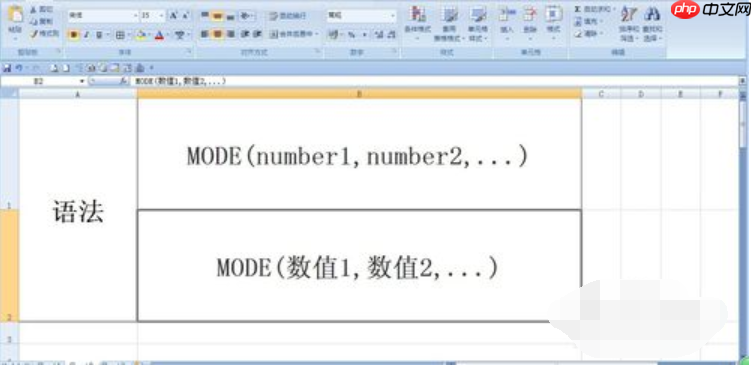Click the Find and Select binoculars icon
This screenshot has width=752, height=369.
[652, 14]
